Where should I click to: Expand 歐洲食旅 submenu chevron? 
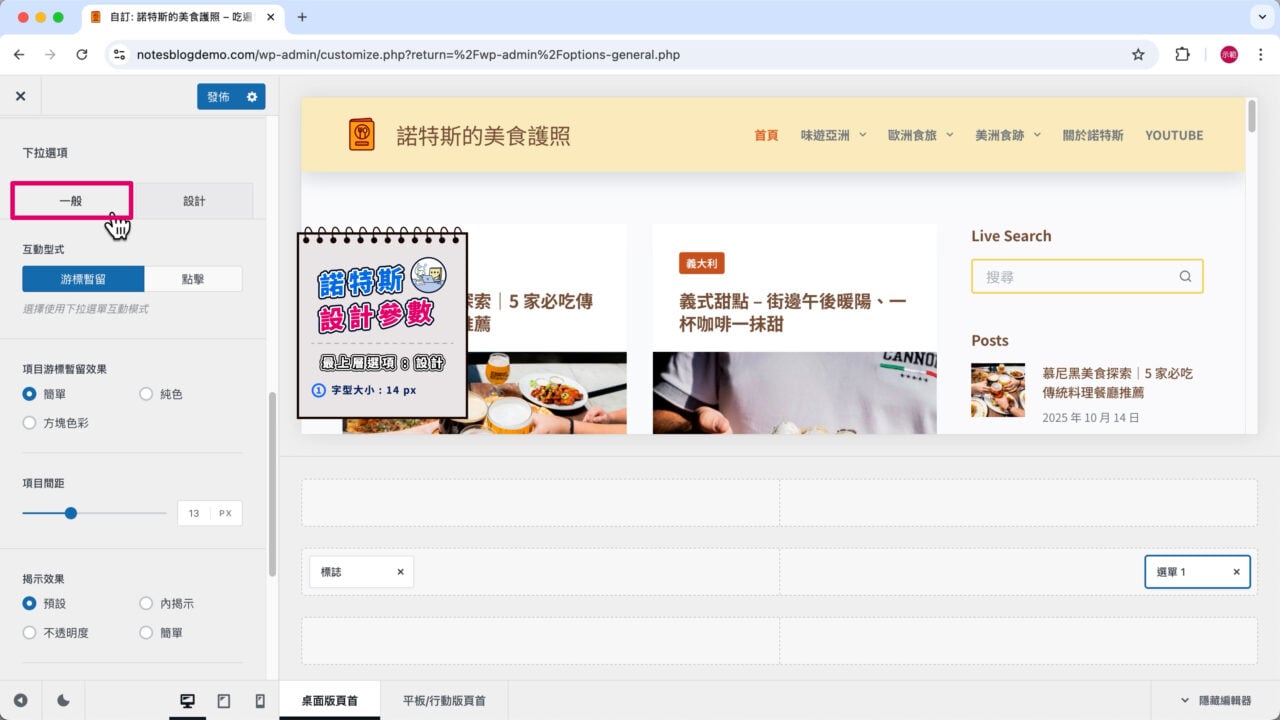pyautogui.click(x=949, y=135)
